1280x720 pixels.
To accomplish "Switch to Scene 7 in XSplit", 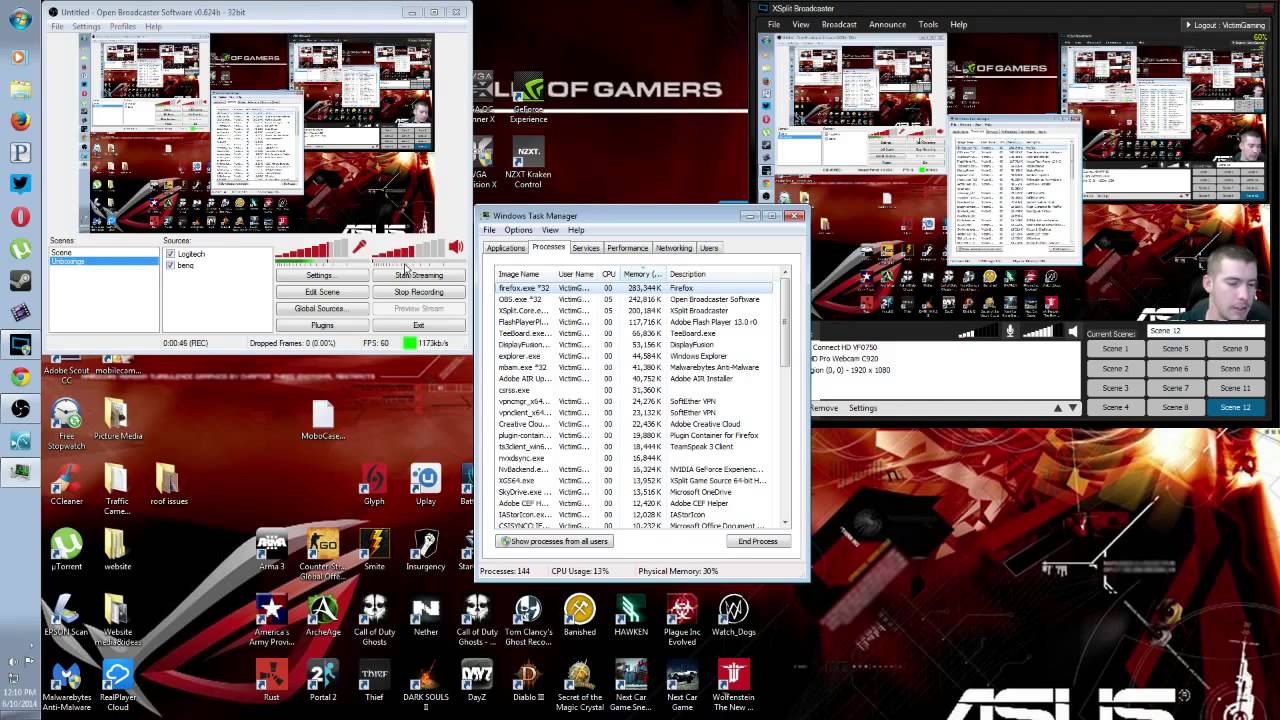I will 1175,388.
